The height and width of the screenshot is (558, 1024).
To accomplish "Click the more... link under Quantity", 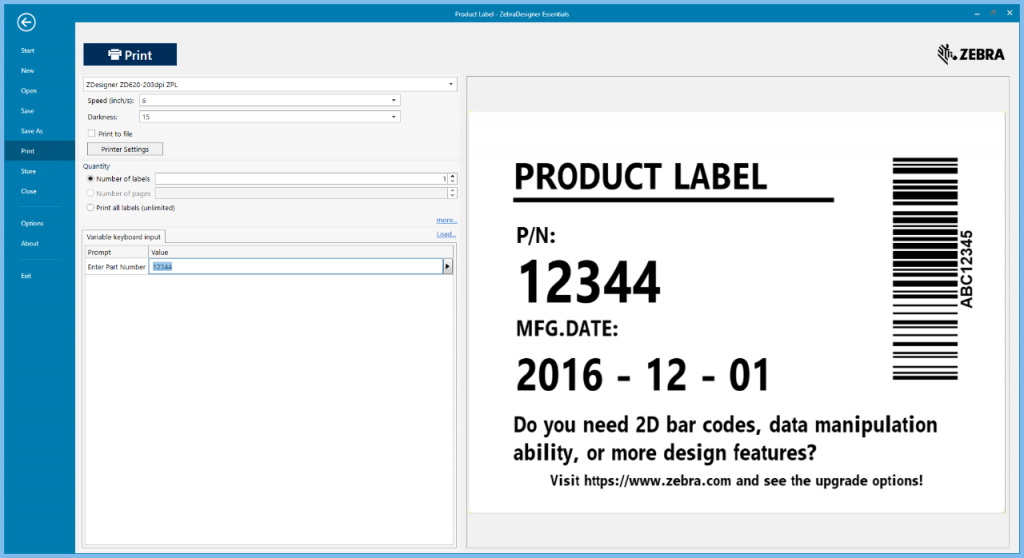I will (x=446, y=220).
